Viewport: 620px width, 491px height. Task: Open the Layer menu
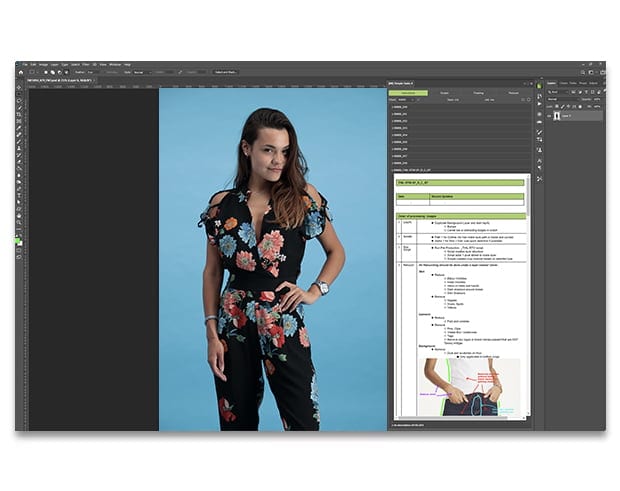coord(54,64)
